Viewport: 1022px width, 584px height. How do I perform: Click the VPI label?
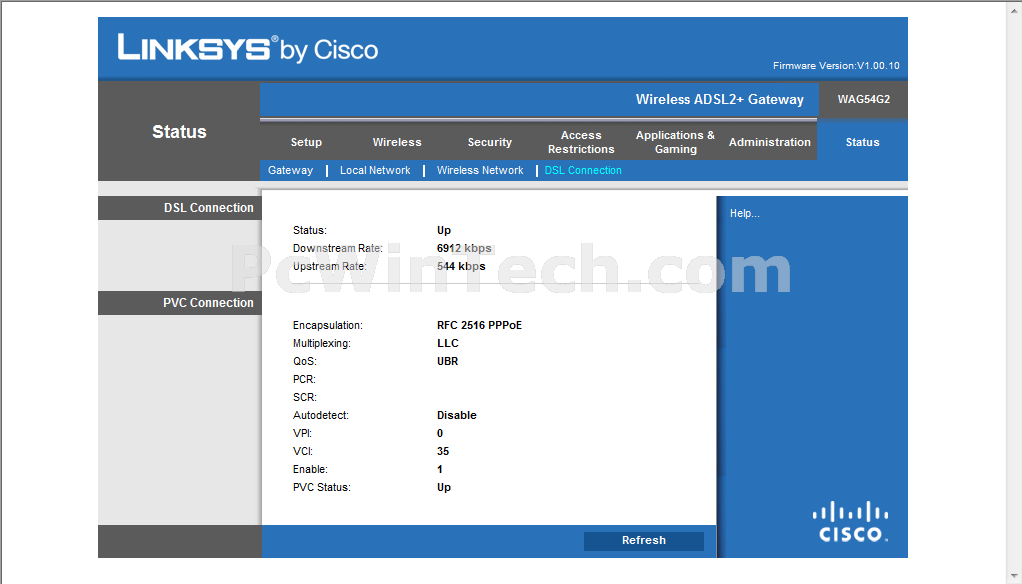tap(302, 433)
